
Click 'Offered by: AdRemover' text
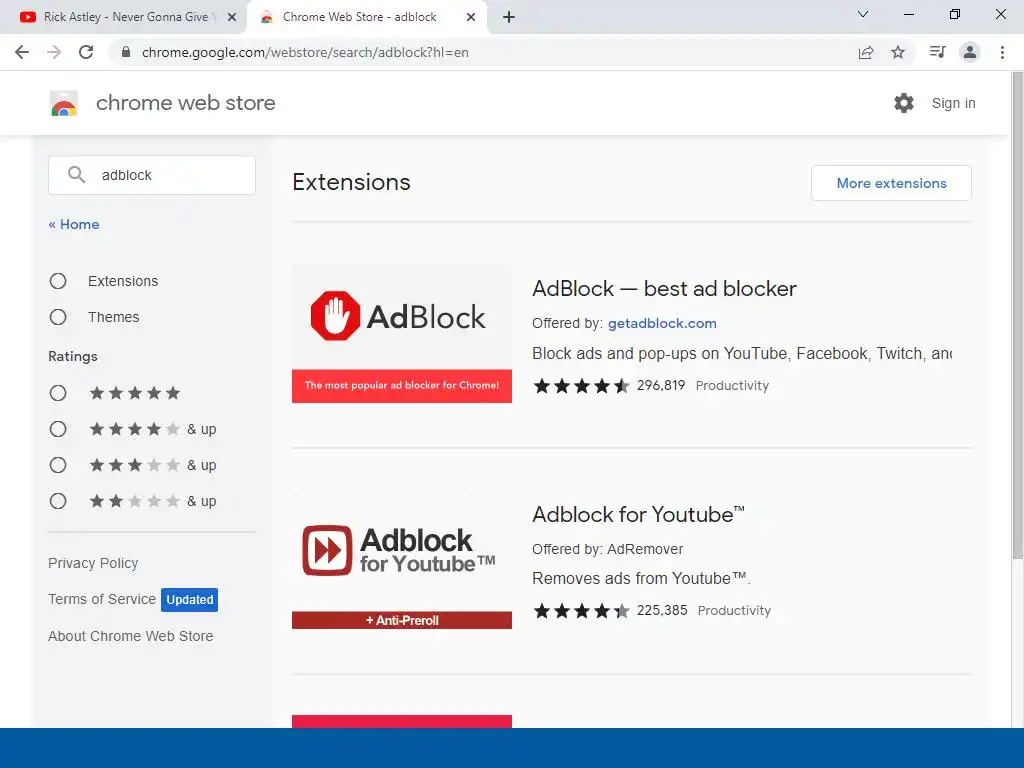point(607,549)
